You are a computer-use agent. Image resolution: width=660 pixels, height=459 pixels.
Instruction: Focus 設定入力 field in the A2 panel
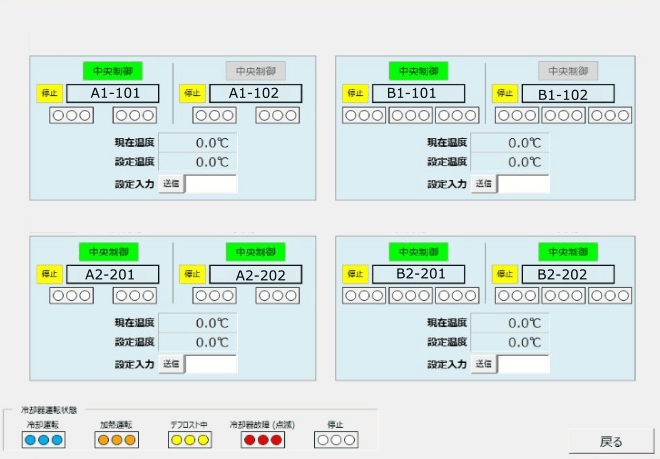(211, 364)
